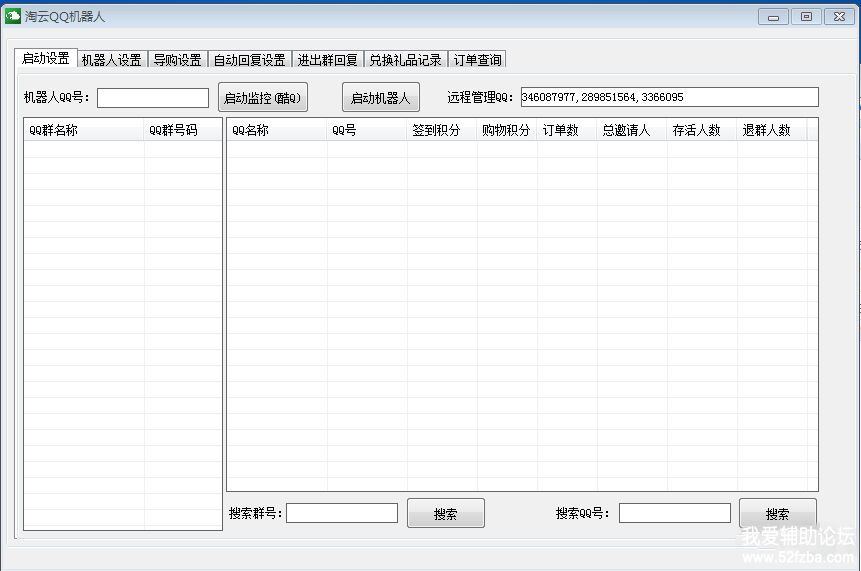This screenshot has height=571, width=861.
Task: Click the QQ群名称 column header
Action: tap(84, 130)
